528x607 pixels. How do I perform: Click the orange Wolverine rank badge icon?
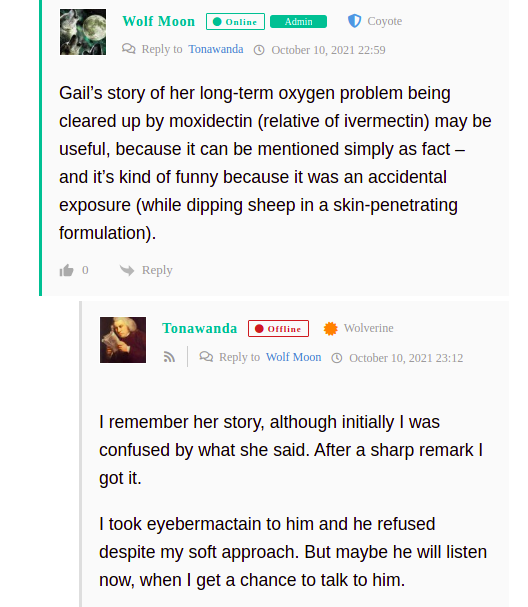coord(331,329)
